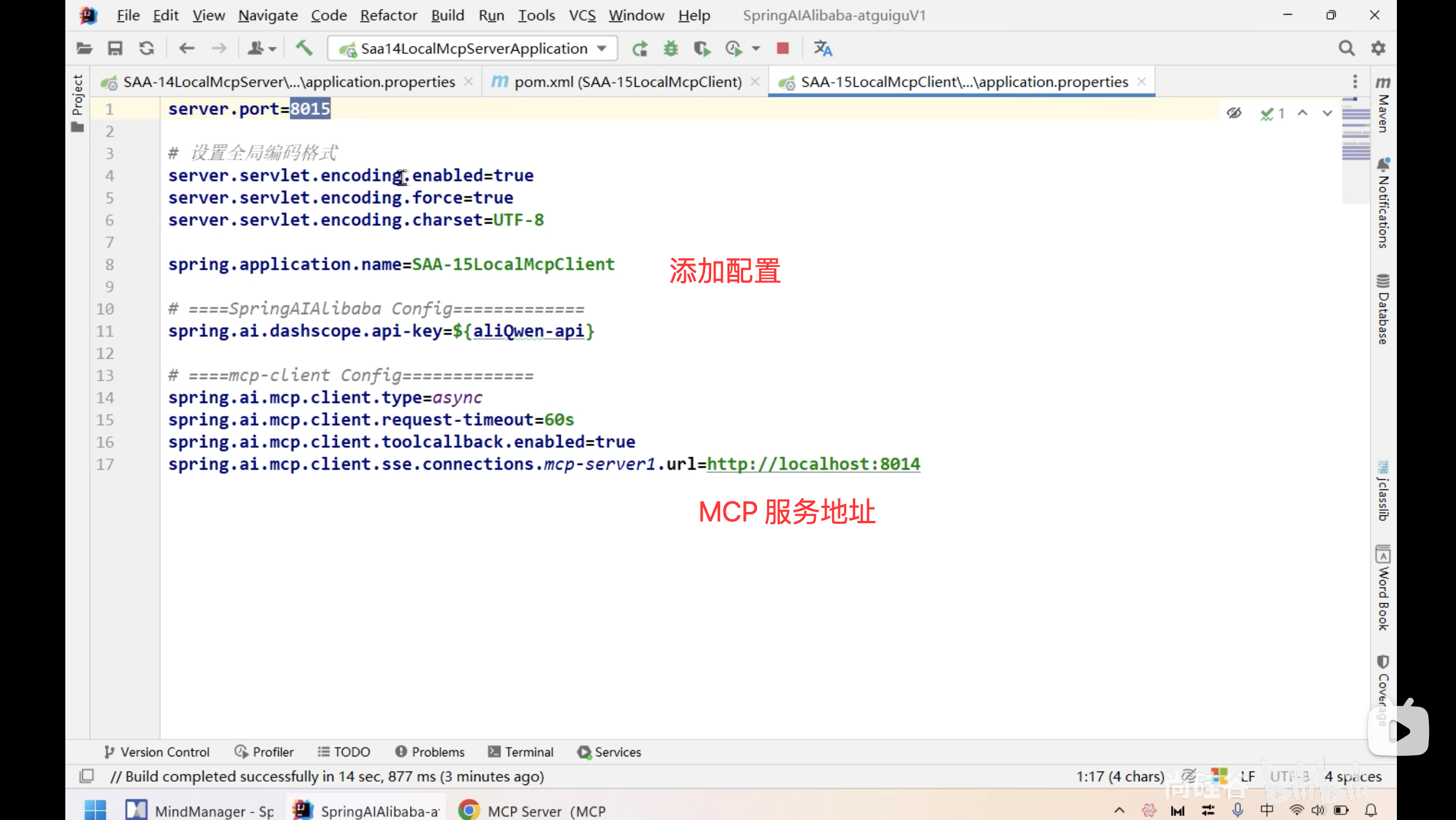Open the Navigate menu
Viewport: 1456px width, 820px height.
268,15
